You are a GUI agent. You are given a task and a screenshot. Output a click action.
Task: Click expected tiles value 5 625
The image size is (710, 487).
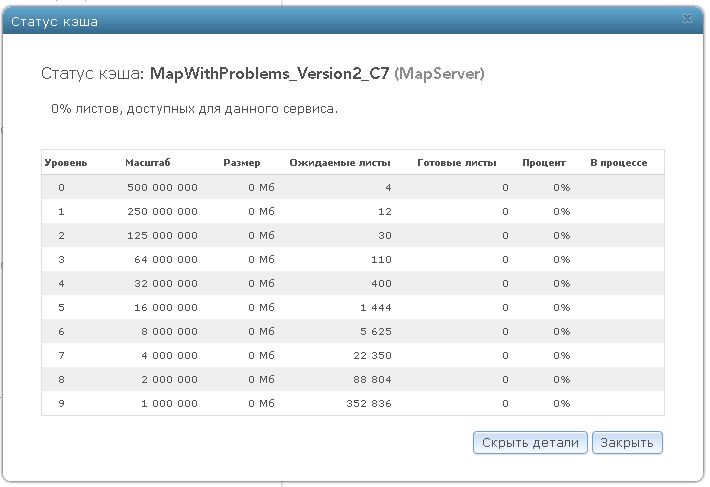pyautogui.click(x=376, y=331)
